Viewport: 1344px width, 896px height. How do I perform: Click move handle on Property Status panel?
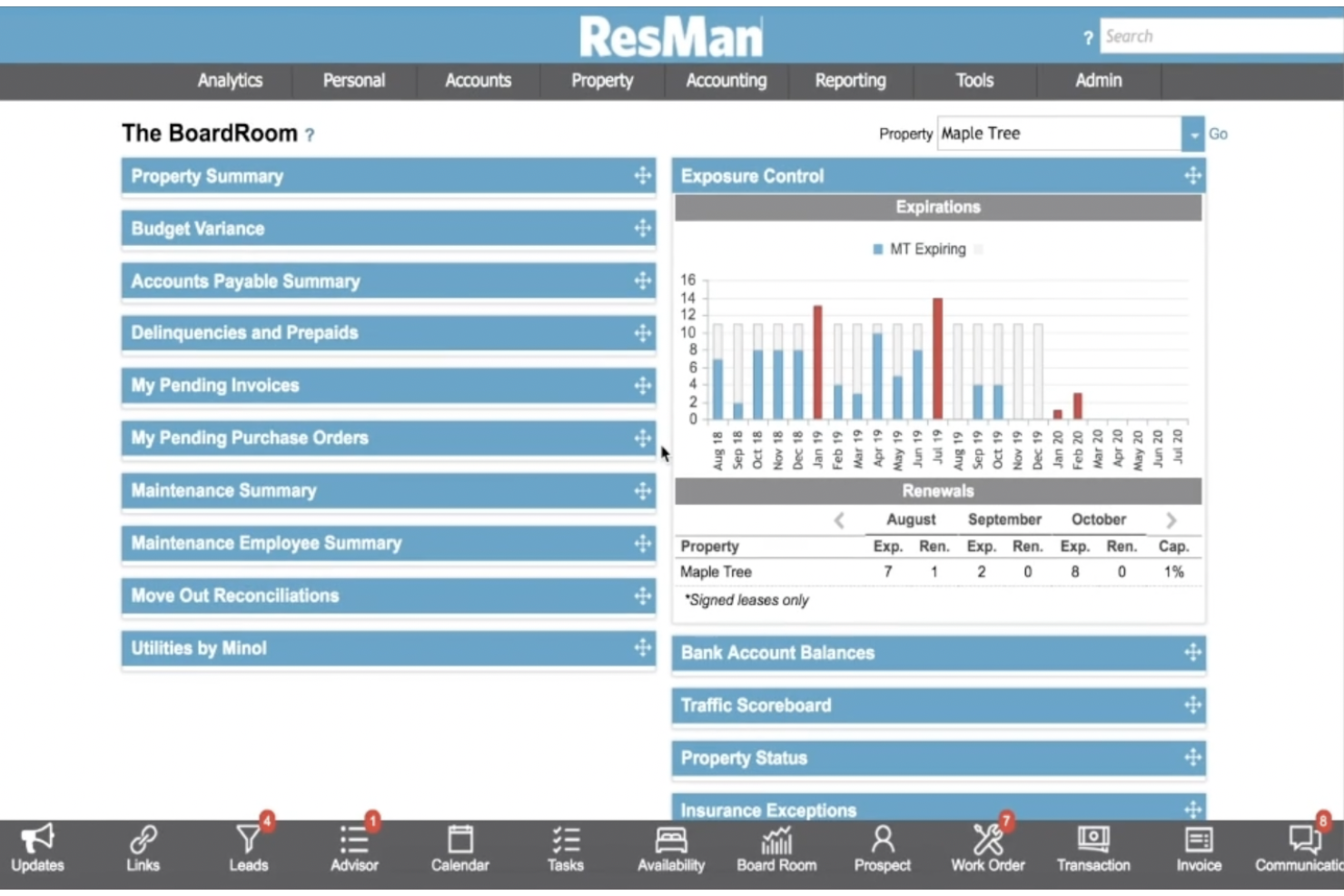coord(1193,758)
